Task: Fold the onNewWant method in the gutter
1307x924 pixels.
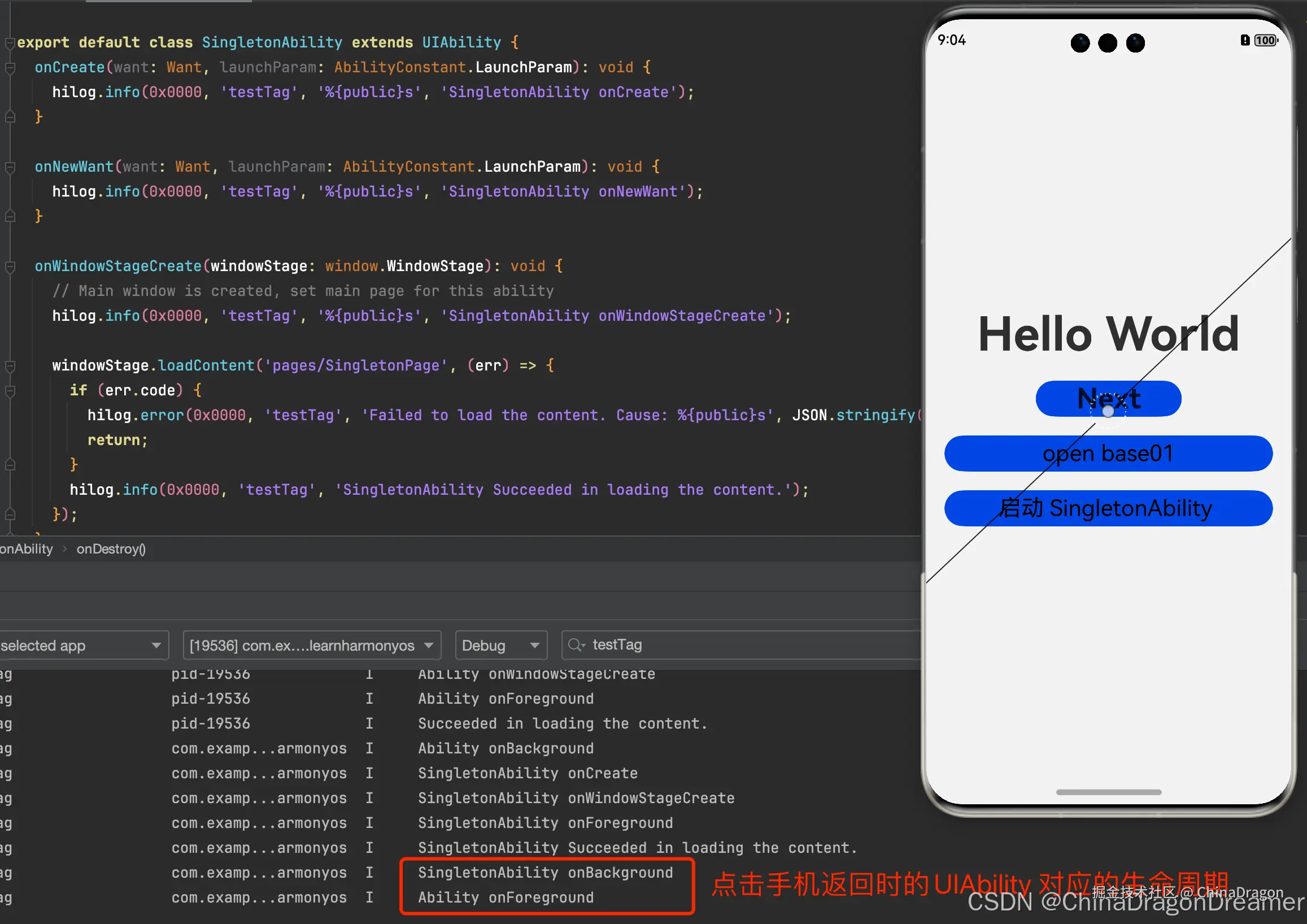Action: (10, 167)
